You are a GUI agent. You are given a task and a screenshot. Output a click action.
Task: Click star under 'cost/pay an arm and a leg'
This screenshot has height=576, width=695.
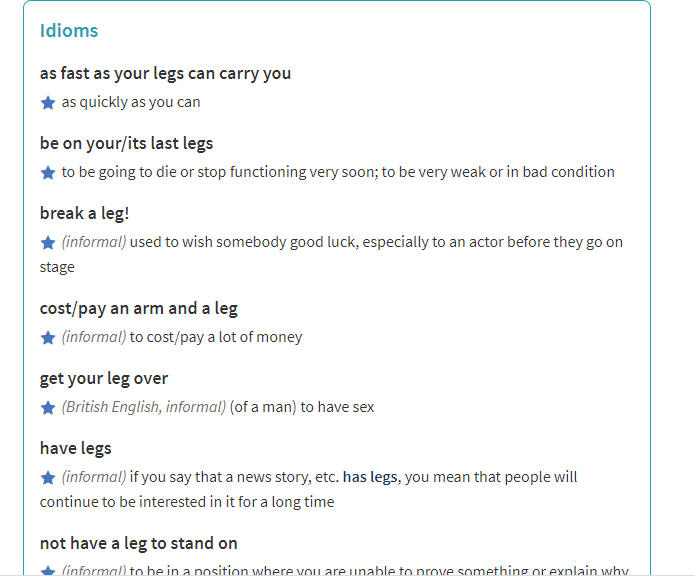47,338
